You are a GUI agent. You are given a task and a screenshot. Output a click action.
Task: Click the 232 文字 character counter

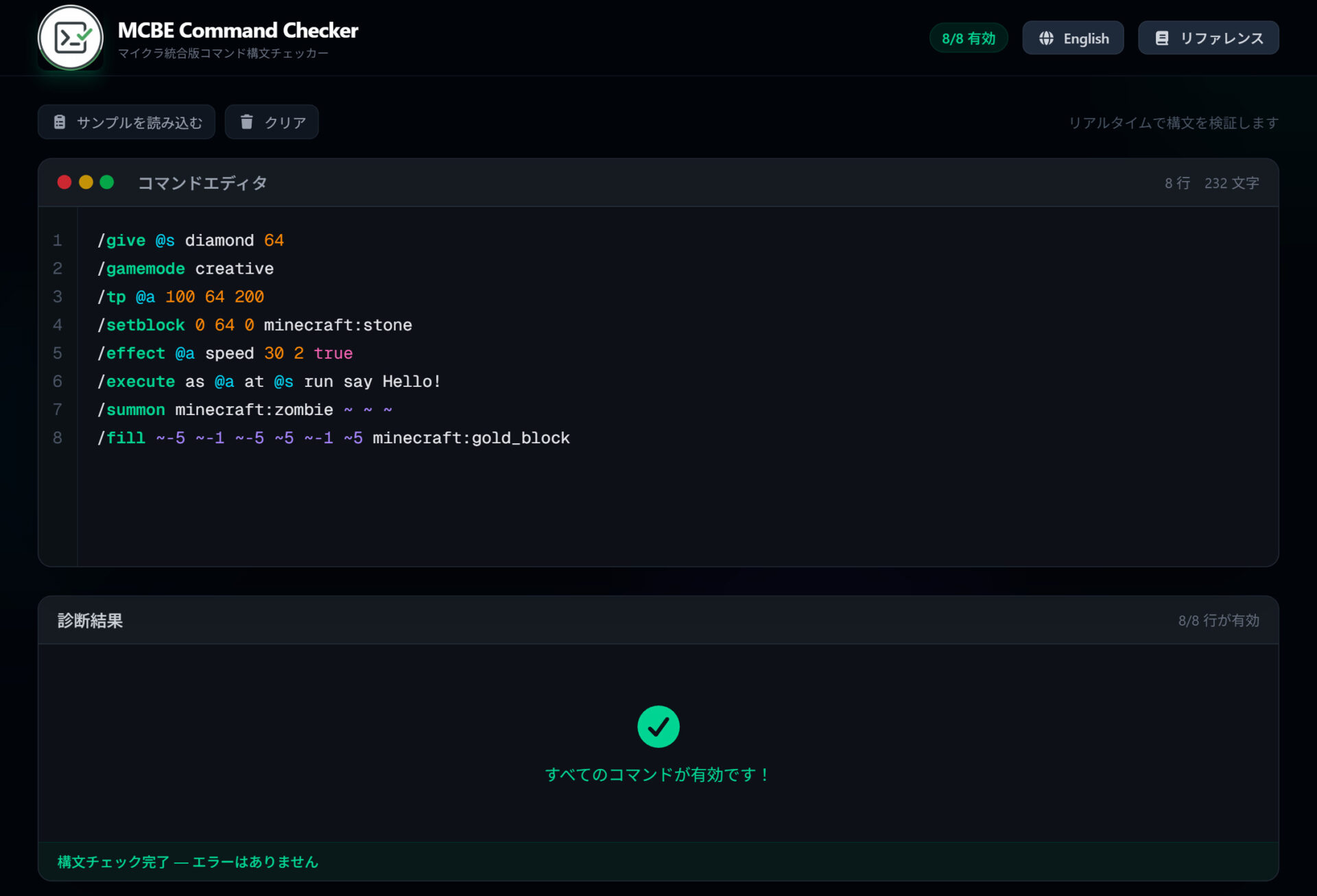pos(1231,182)
